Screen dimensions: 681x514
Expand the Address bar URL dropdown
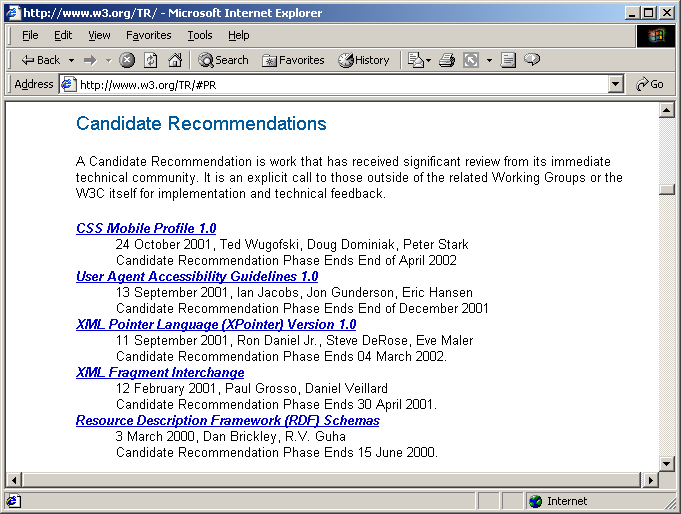click(616, 85)
